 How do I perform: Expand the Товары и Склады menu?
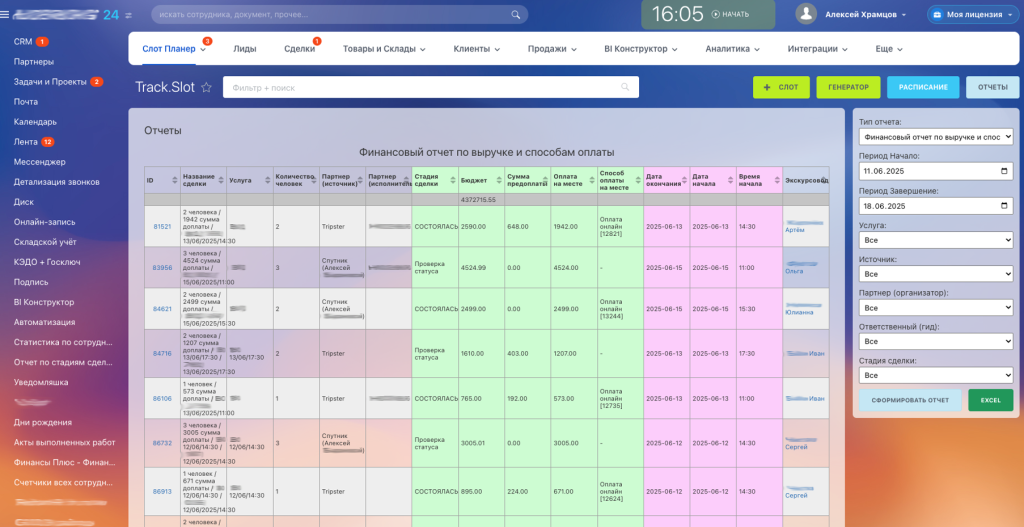pyautogui.click(x=384, y=48)
